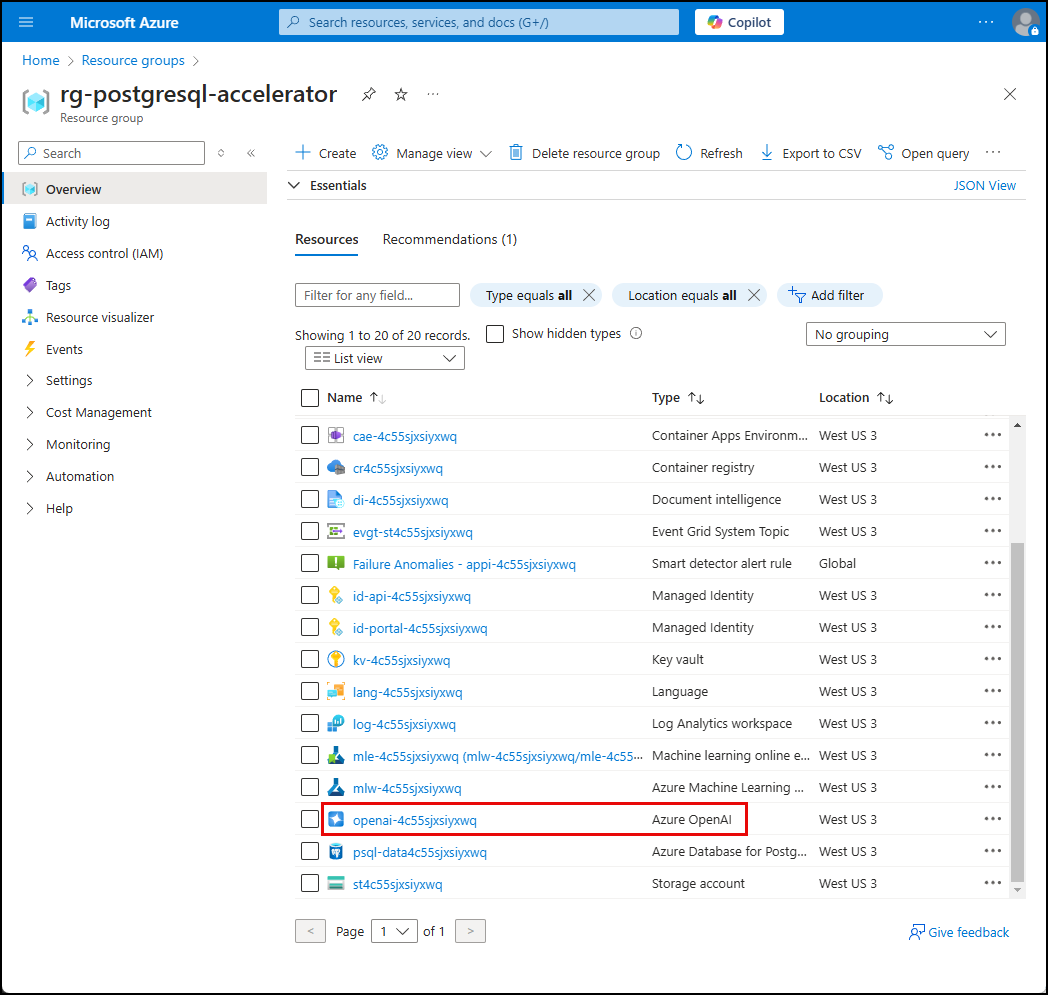Open the info icon beside Show hidden types
This screenshot has height=995, width=1048.
click(x=636, y=334)
